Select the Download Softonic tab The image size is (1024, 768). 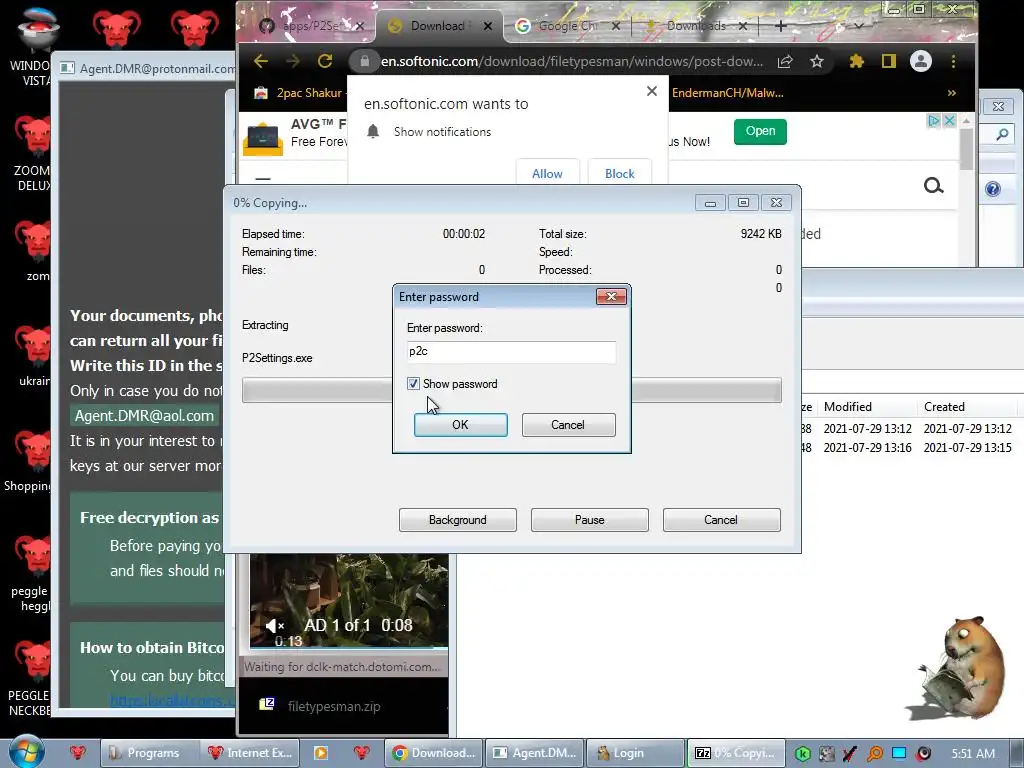pos(438,25)
